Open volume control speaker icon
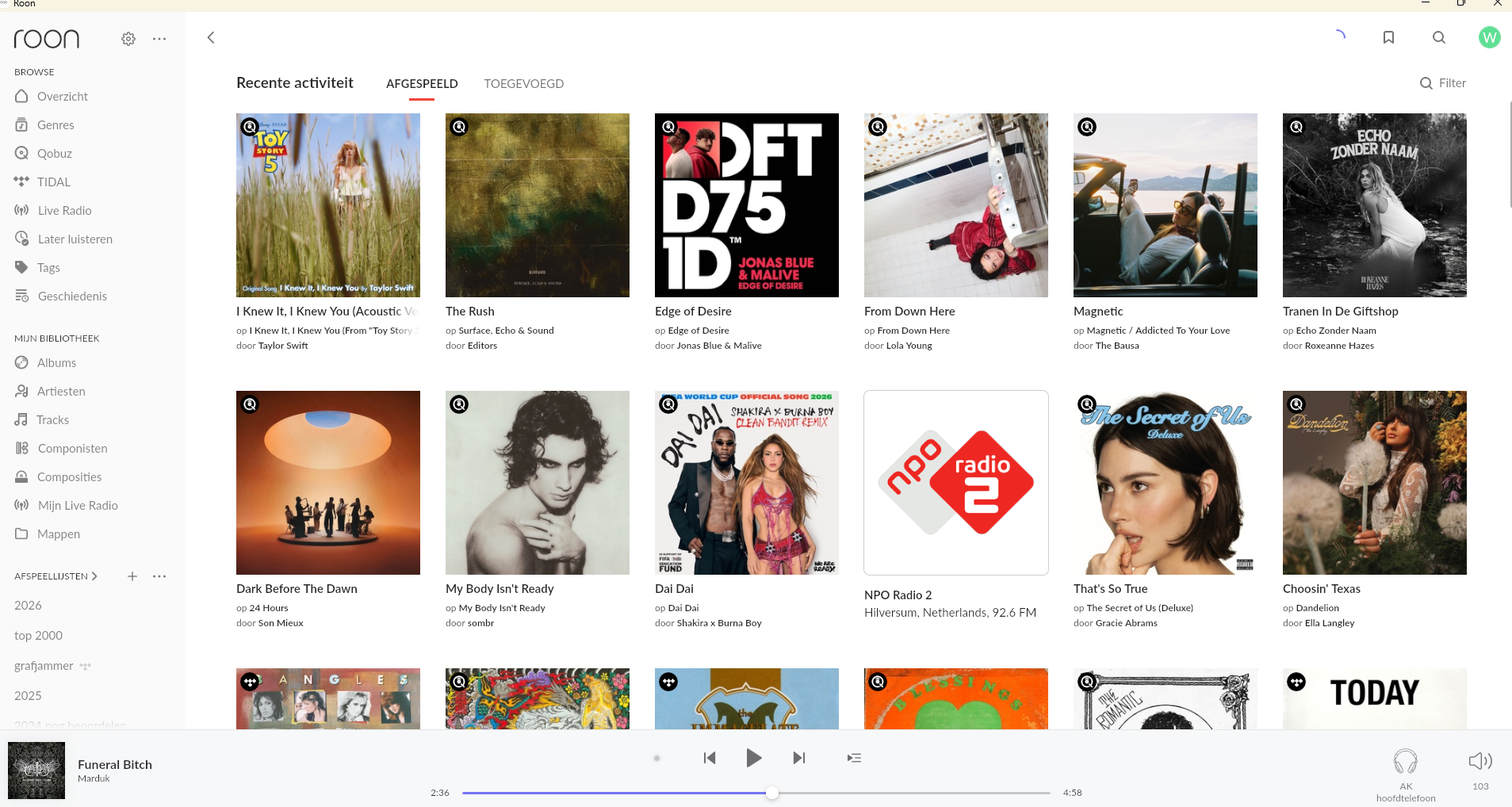Screen dimensions: 1512x807 pos(1480,761)
